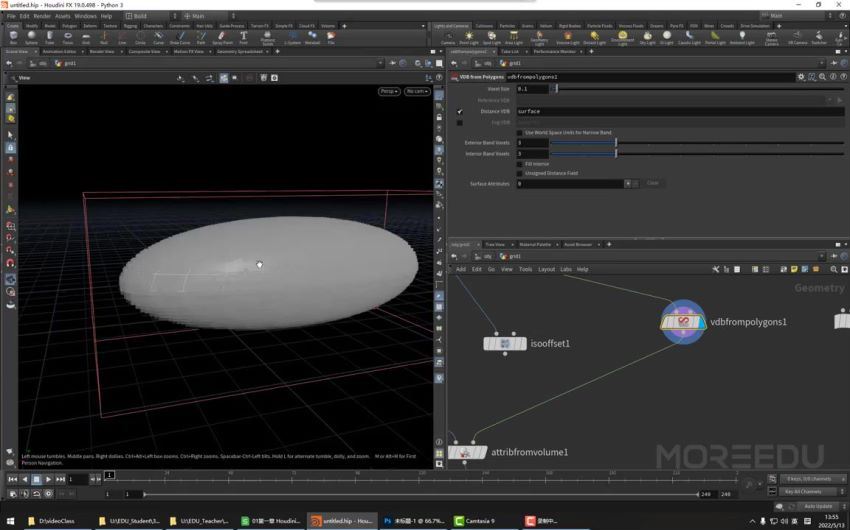
Task: Open the Persp viewport dropdown
Action: pos(389,91)
